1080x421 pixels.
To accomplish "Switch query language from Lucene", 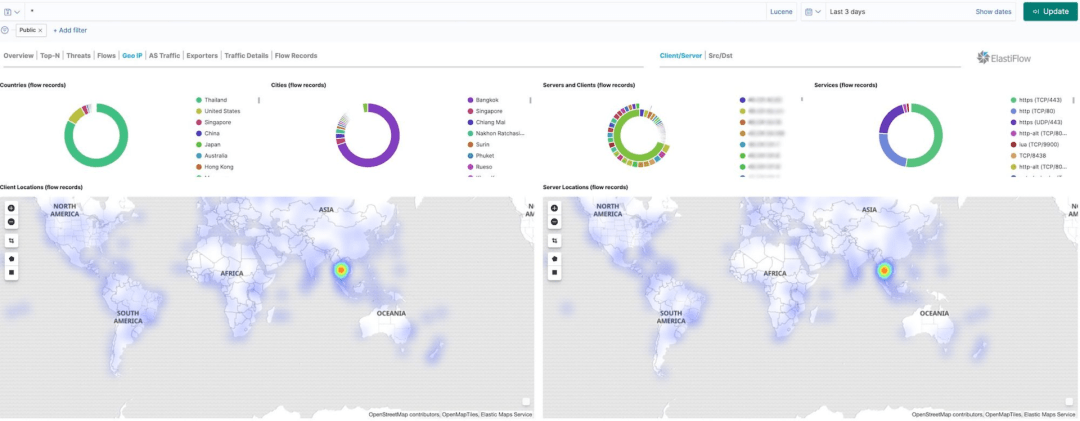I will click(x=781, y=11).
